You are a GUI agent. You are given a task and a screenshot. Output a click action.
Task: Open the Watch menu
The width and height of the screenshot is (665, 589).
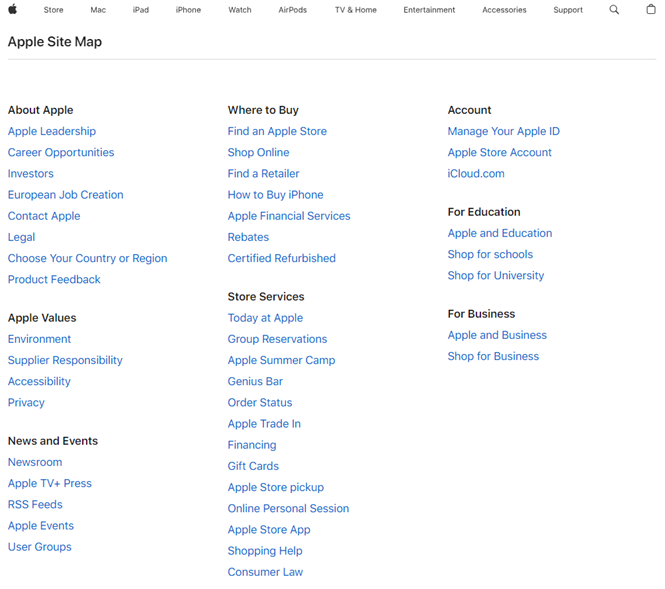(240, 10)
